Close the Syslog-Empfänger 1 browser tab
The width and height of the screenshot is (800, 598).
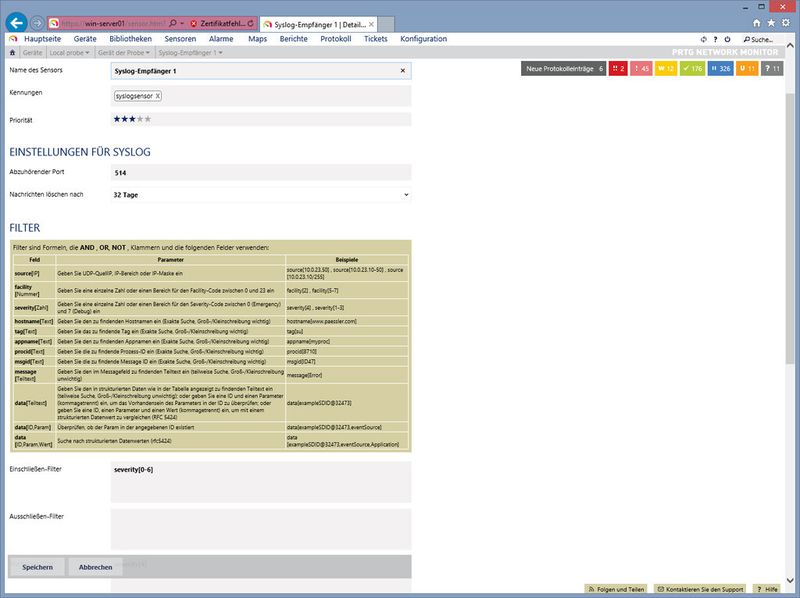(371, 24)
